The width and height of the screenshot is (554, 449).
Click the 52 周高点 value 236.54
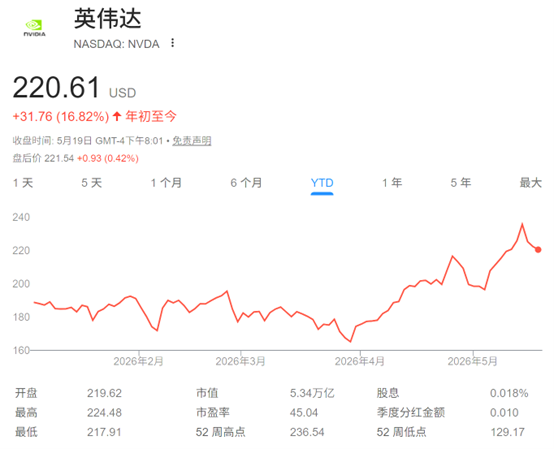[x=307, y=432]
